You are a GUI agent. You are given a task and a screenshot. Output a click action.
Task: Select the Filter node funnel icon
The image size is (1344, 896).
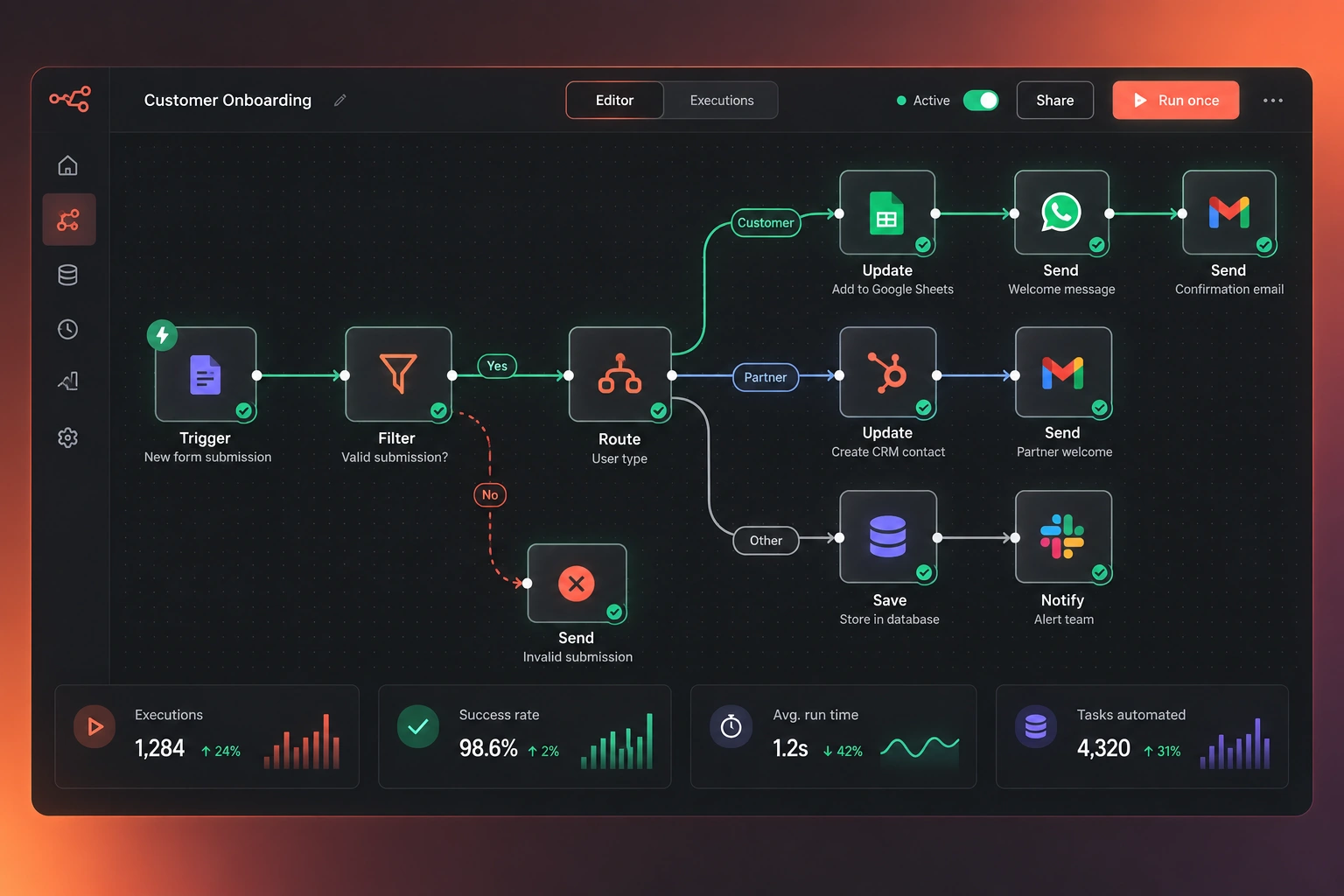[398, 374]
